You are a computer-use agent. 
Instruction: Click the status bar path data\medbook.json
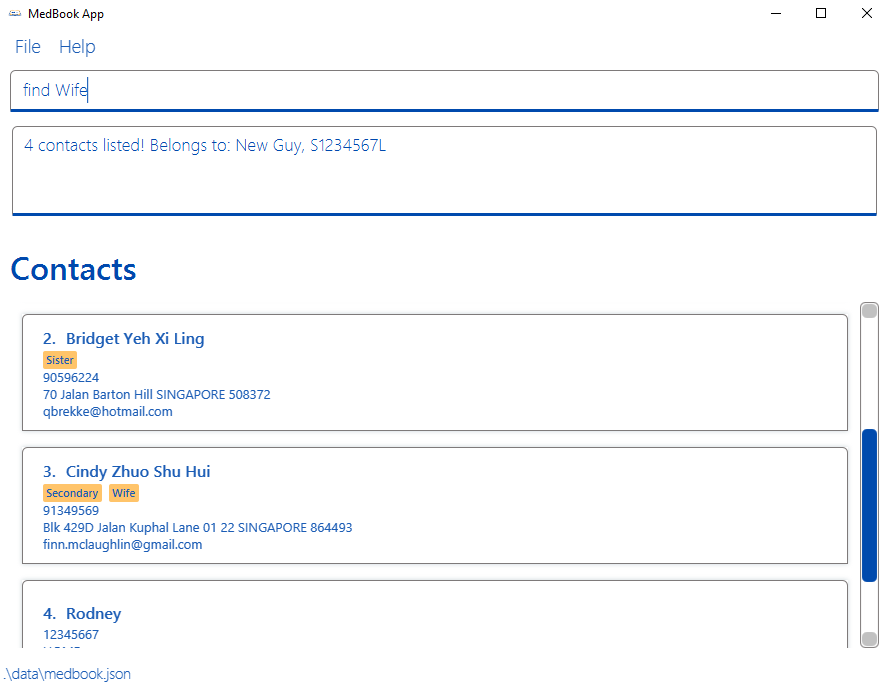click(x=67, y=674)
